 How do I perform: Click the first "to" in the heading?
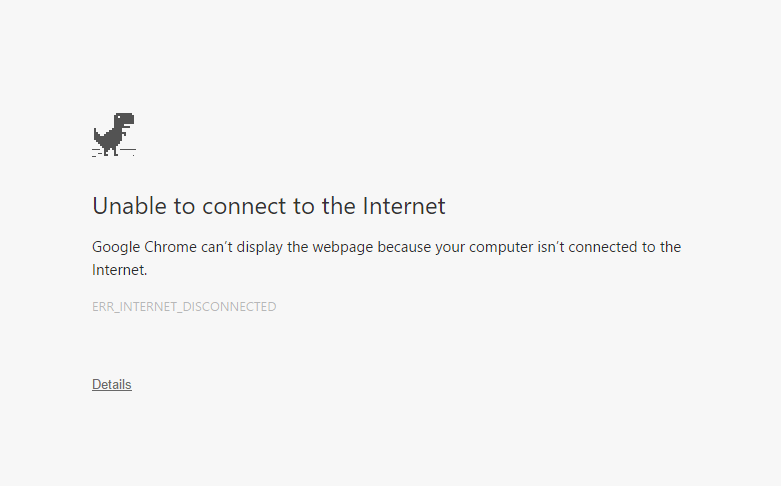tap(184, 206)
